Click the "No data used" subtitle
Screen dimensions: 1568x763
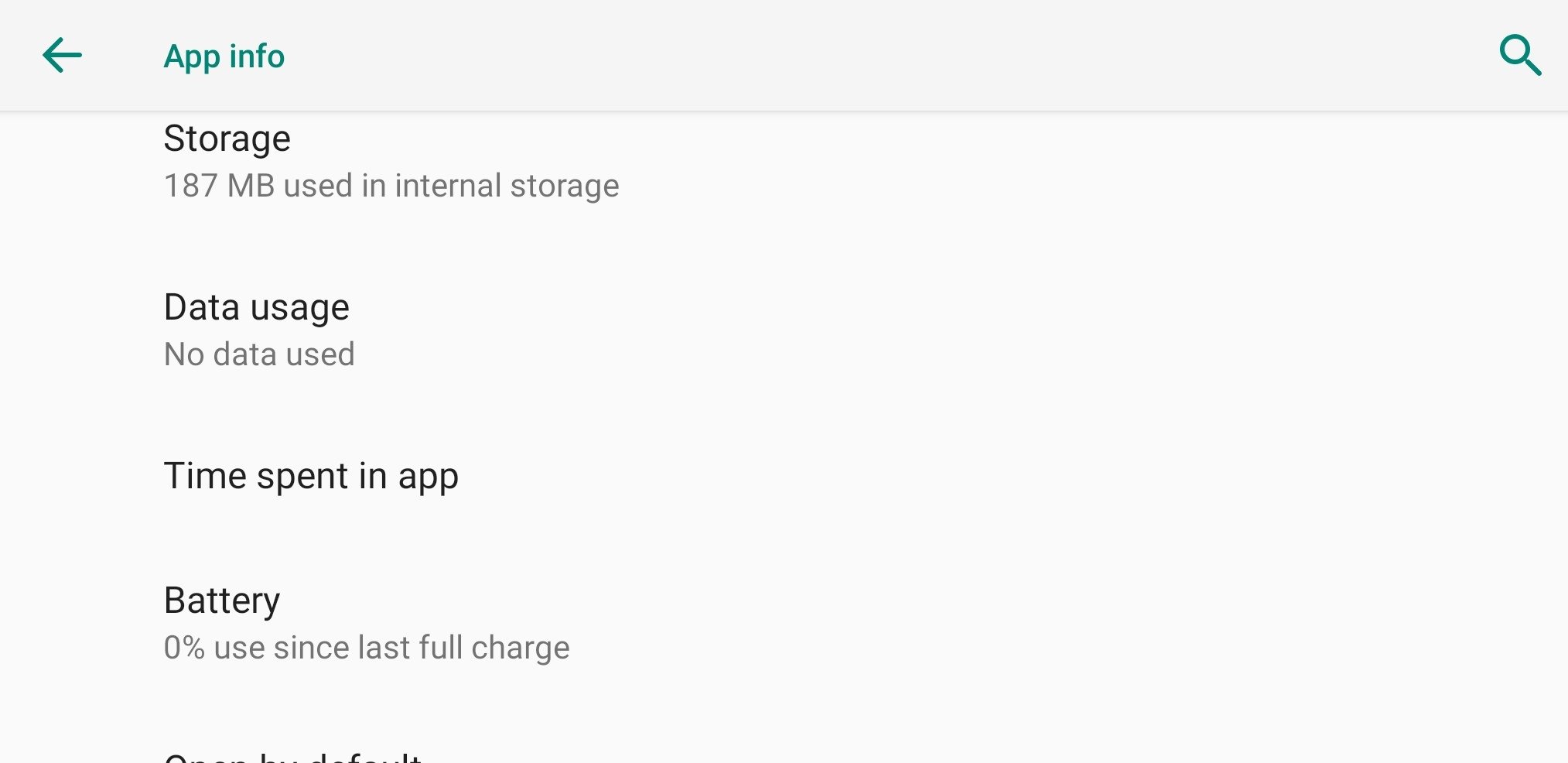tap(259, 354)
